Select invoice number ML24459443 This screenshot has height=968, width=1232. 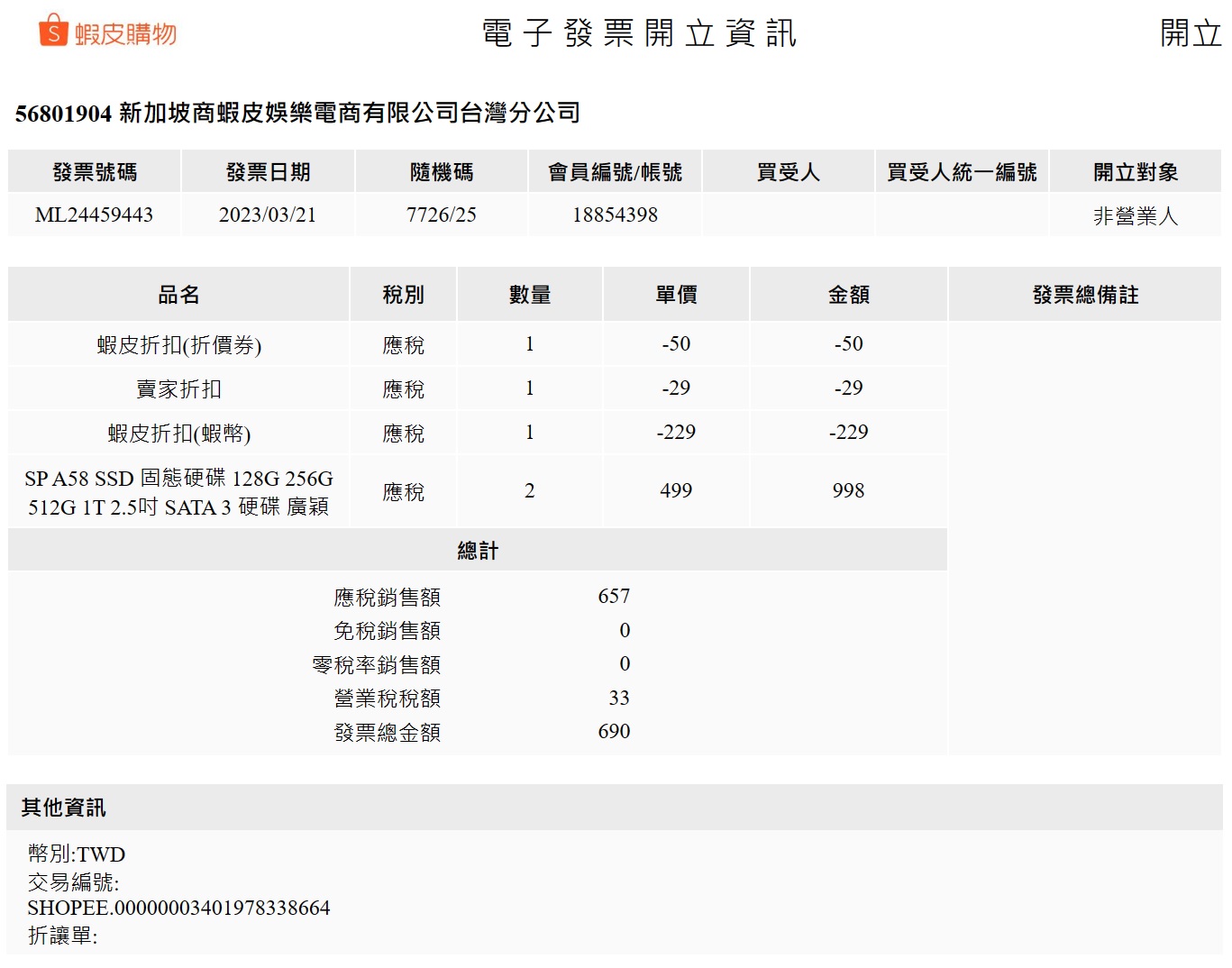point(94,215)
